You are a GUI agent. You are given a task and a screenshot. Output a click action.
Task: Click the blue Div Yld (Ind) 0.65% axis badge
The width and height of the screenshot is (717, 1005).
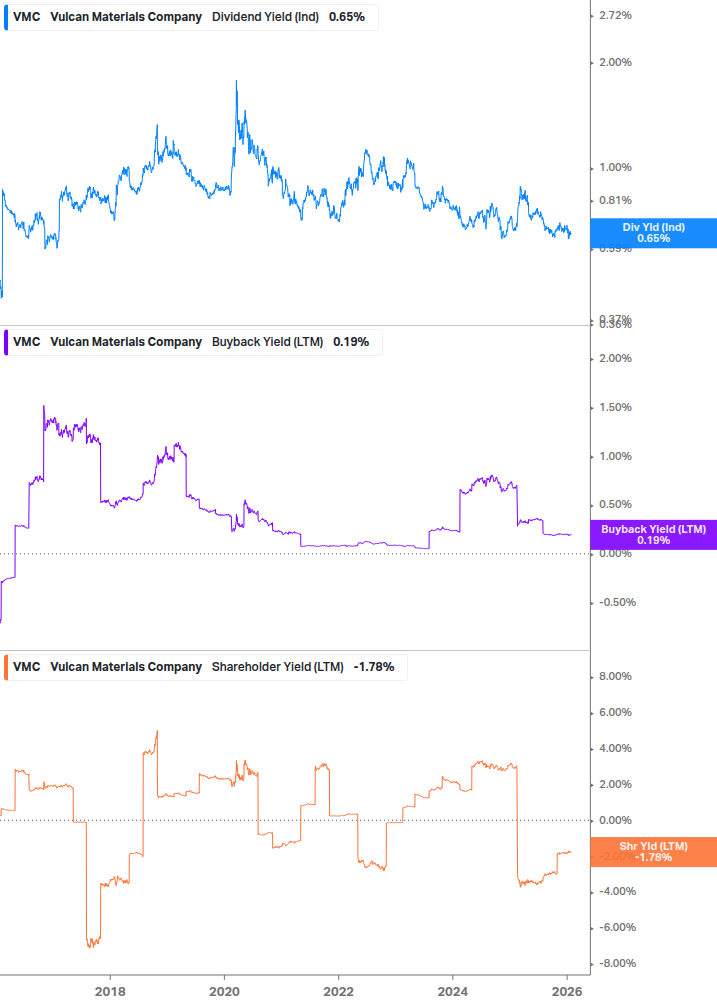(654, 233)
